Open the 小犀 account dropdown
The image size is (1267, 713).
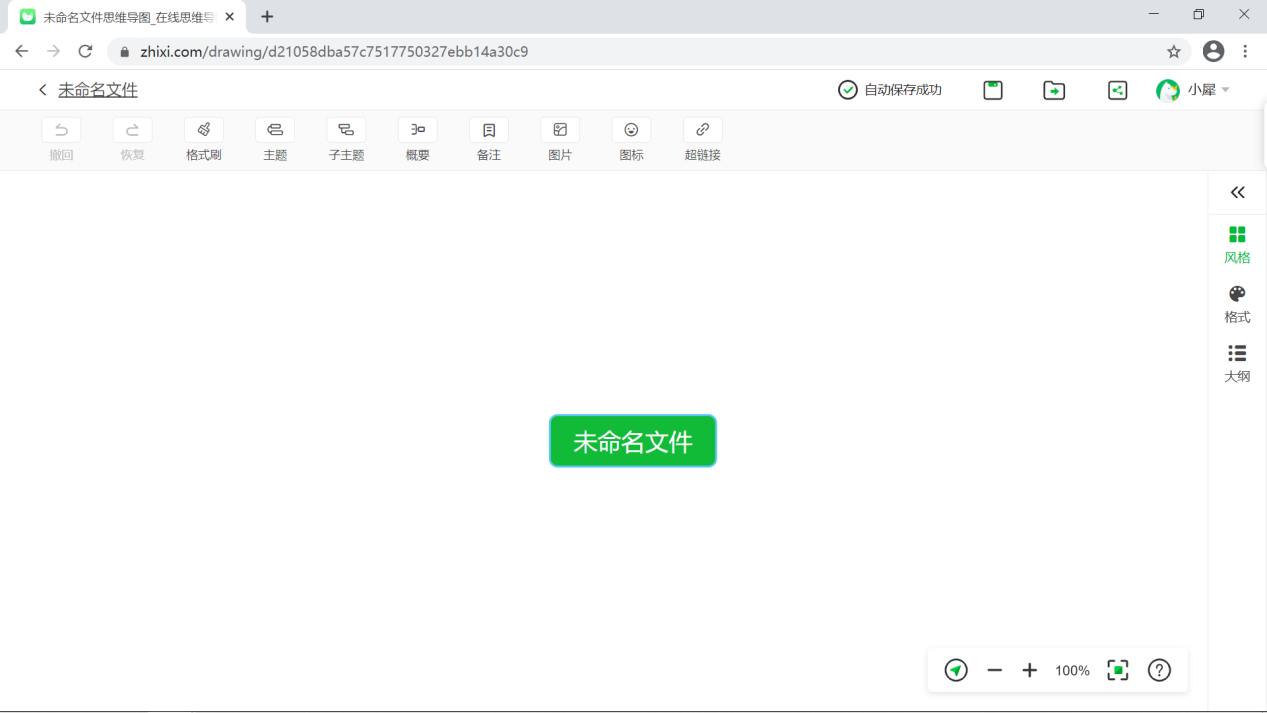(x=1193, y=90)
